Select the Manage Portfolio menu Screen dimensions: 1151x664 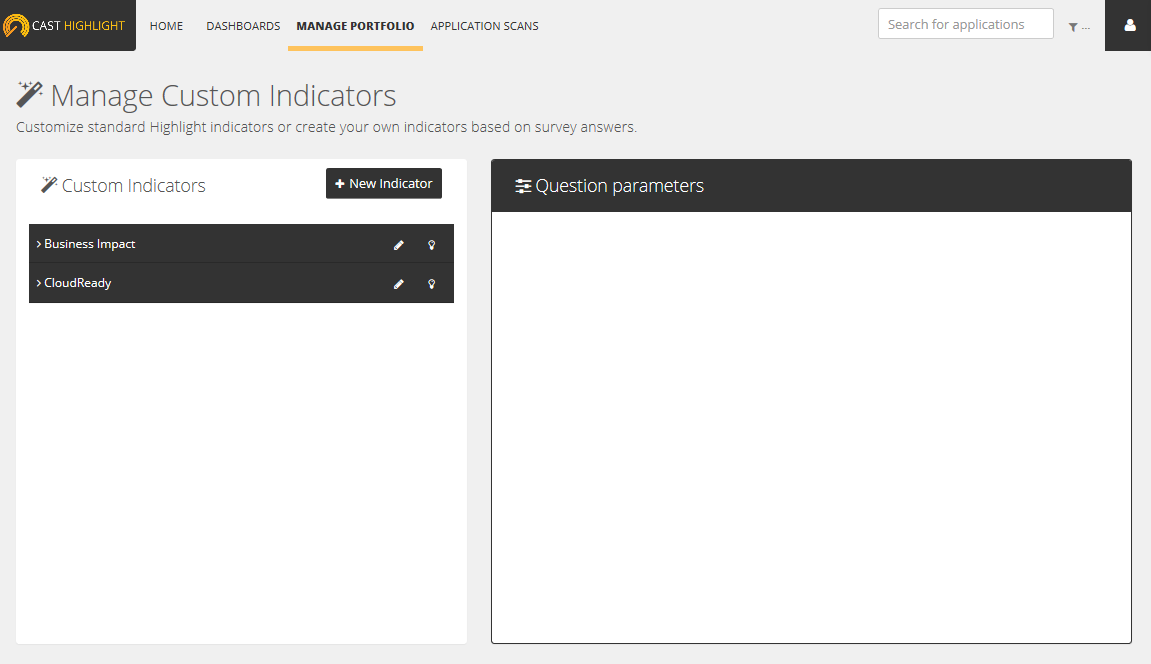coord(355,26)
